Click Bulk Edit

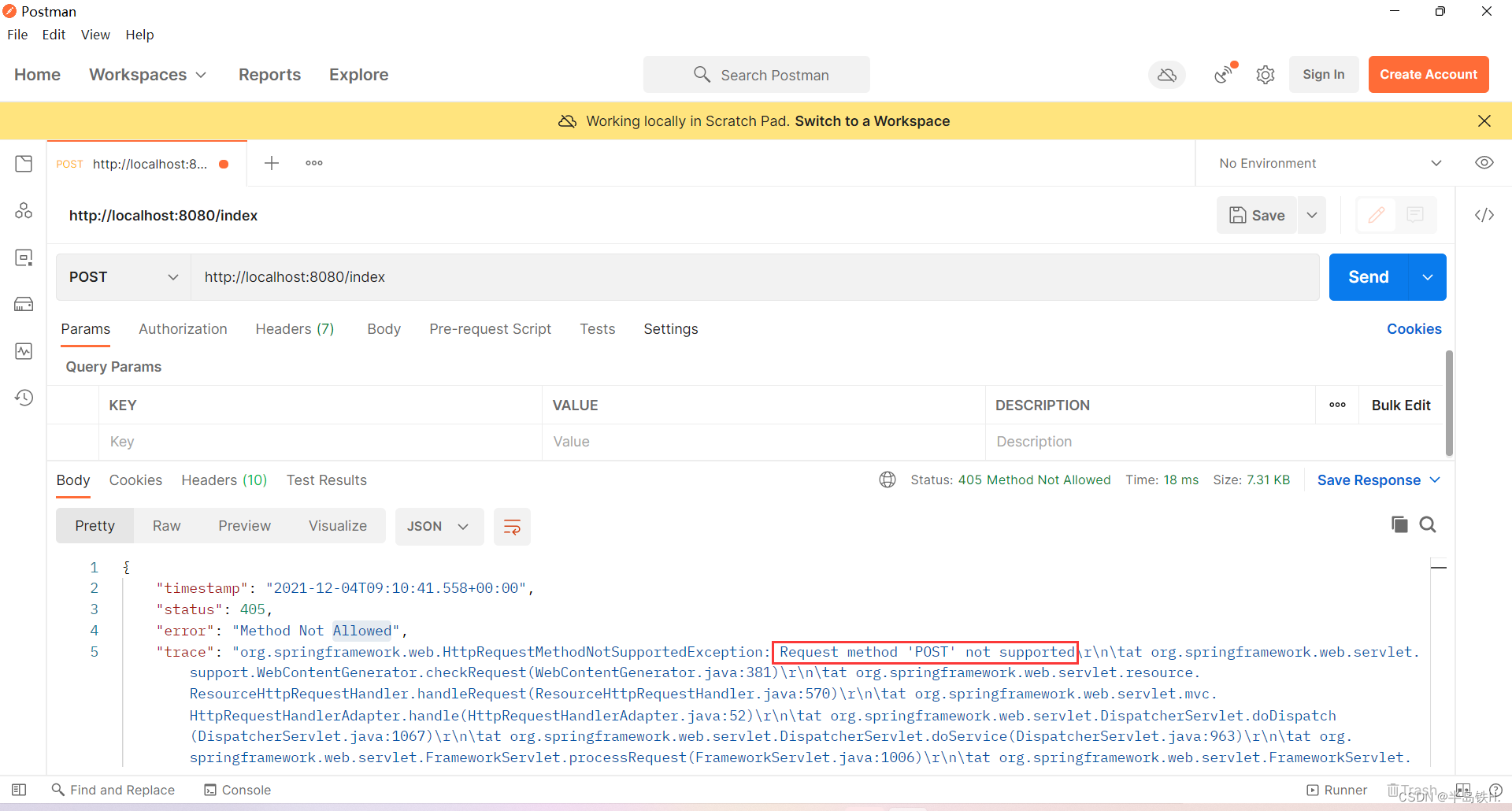[x=1400, y=405]
